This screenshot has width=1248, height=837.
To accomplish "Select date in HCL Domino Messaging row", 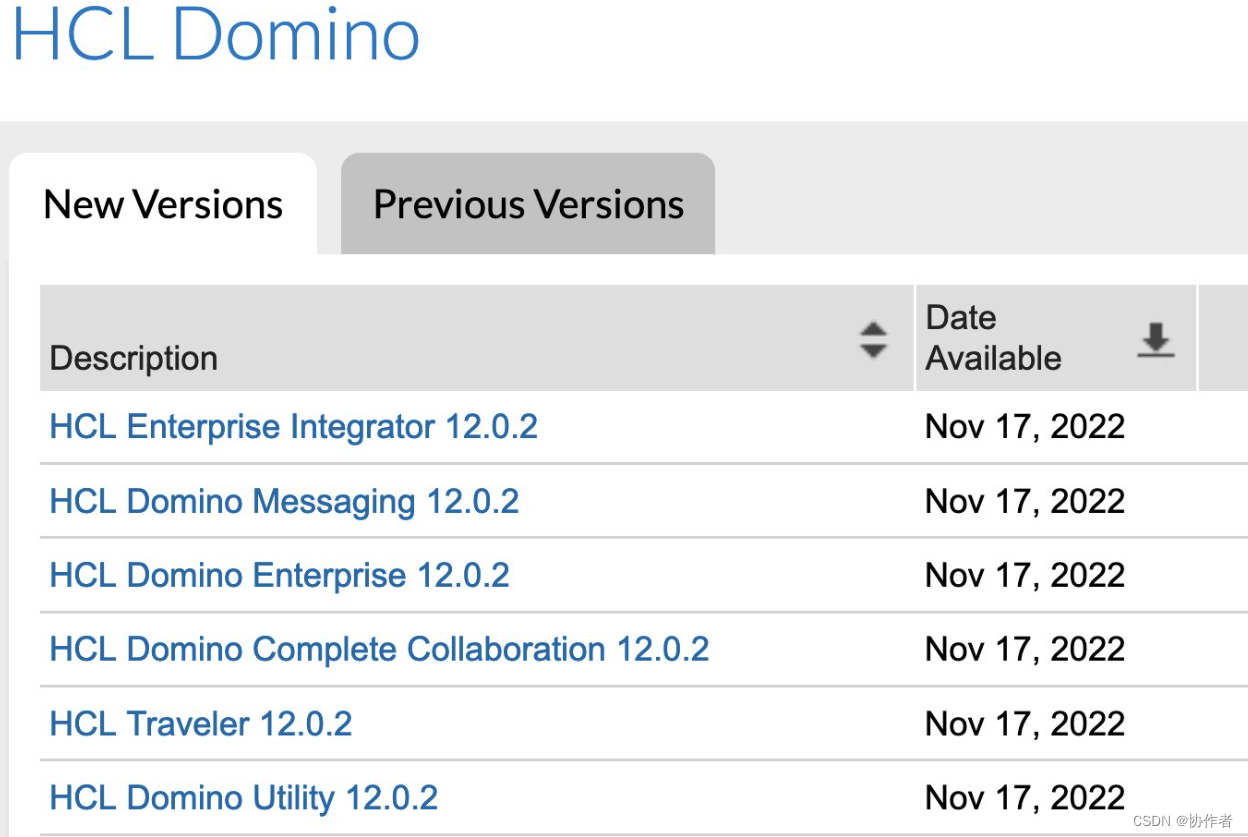I will (x=1025, y=501).
